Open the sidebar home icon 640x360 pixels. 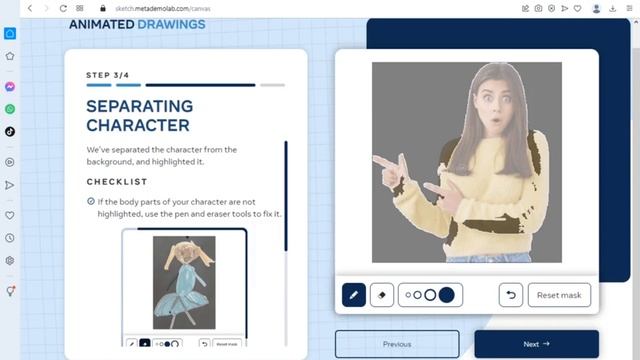(10, 33)
